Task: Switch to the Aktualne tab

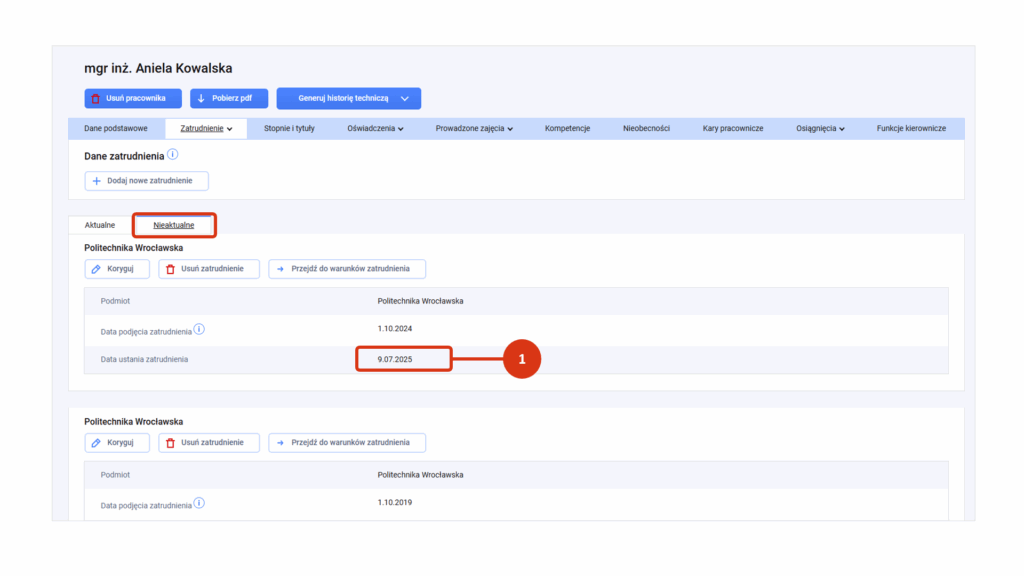Action: pyautogui.click(x=100, y=225)
